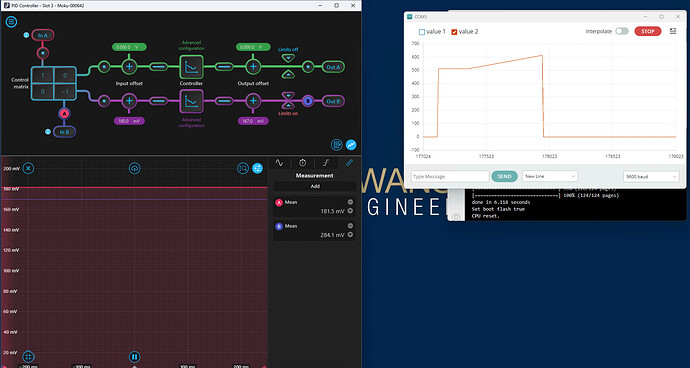This screenshot has width=690, height=368.
Task: Edit the green 0.000 0 V output offset value
Action: (253, 47)
